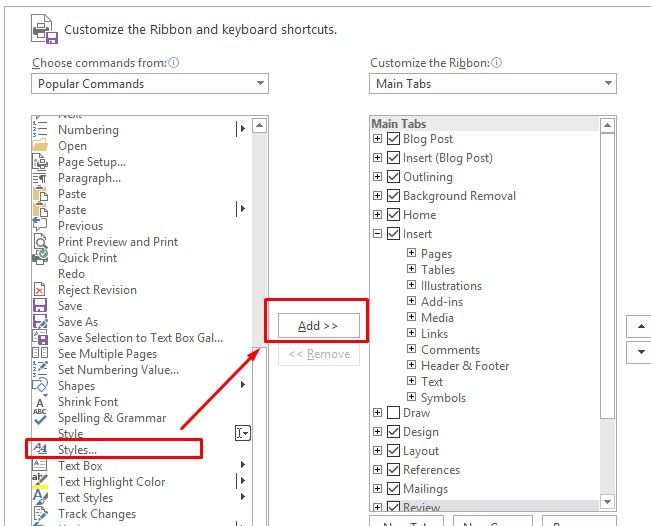This screenshot has width=651, height=526.
Task: Click the Quick Print icon
Action: 40,258
